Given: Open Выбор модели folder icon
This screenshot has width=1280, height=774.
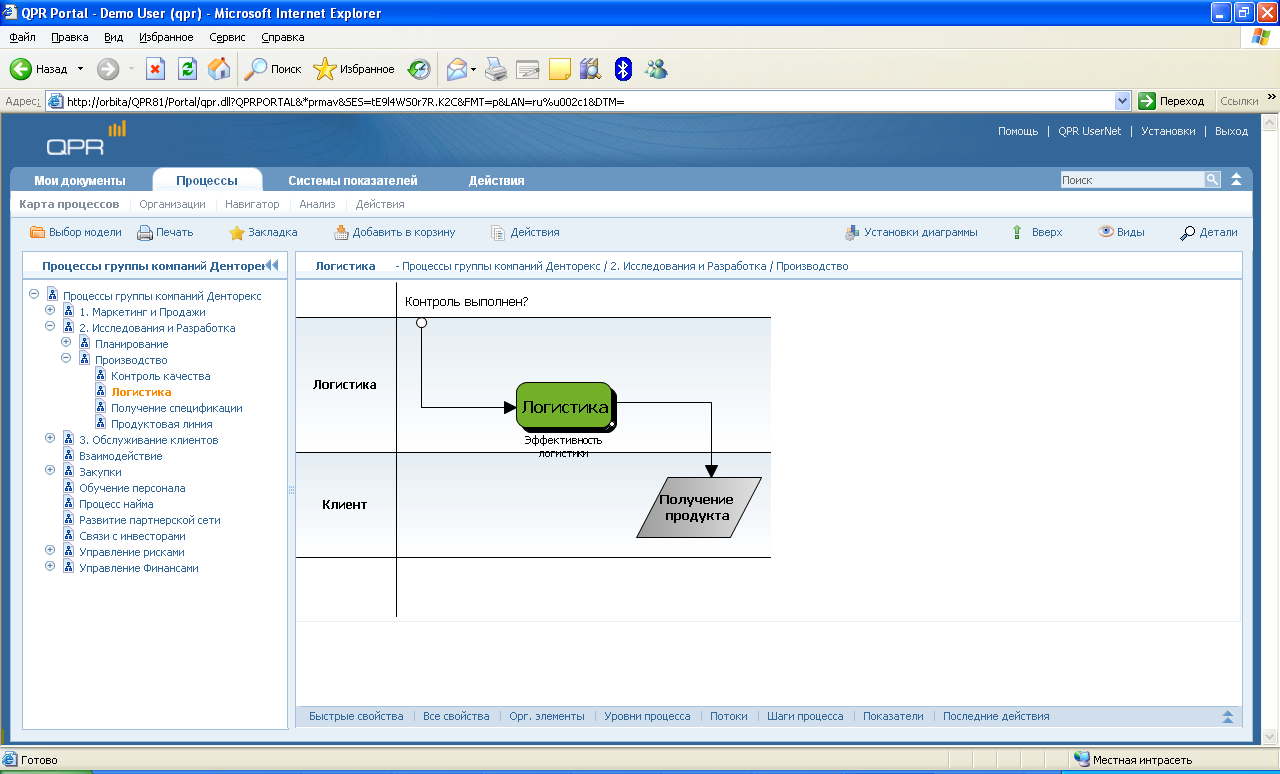Looking at the screenshot, I should 37,232.
